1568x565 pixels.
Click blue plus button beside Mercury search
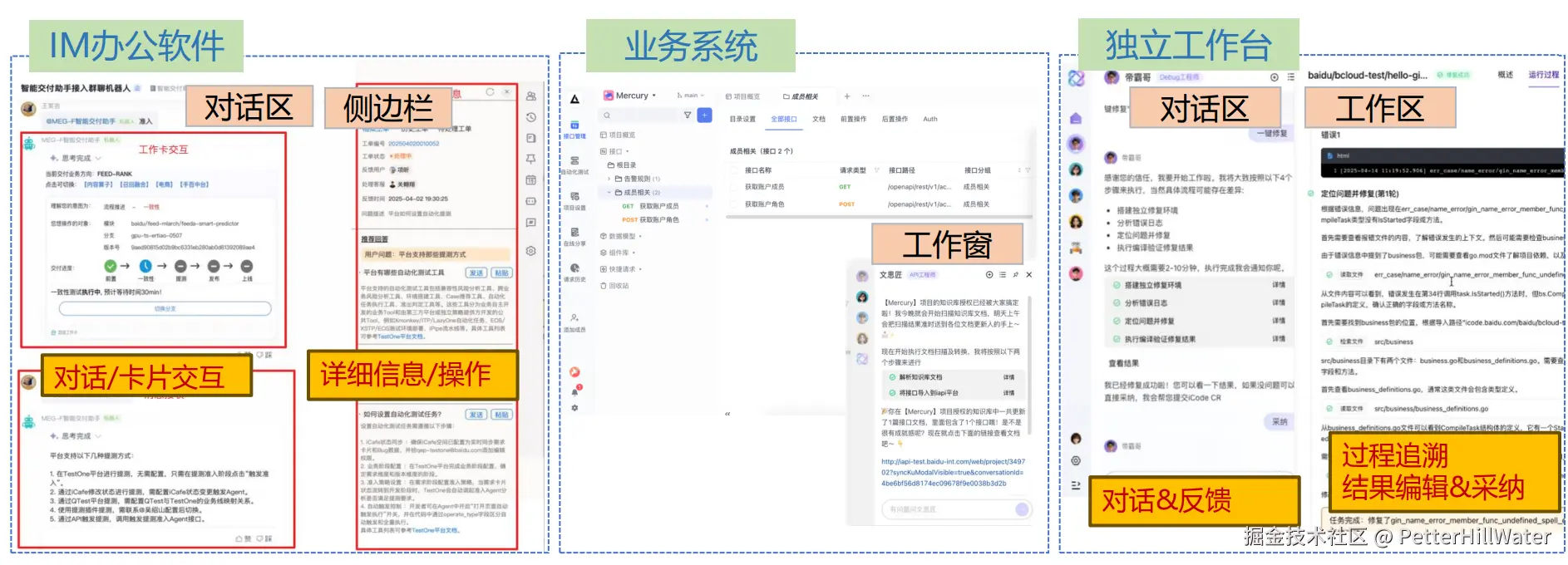[704, 115]
